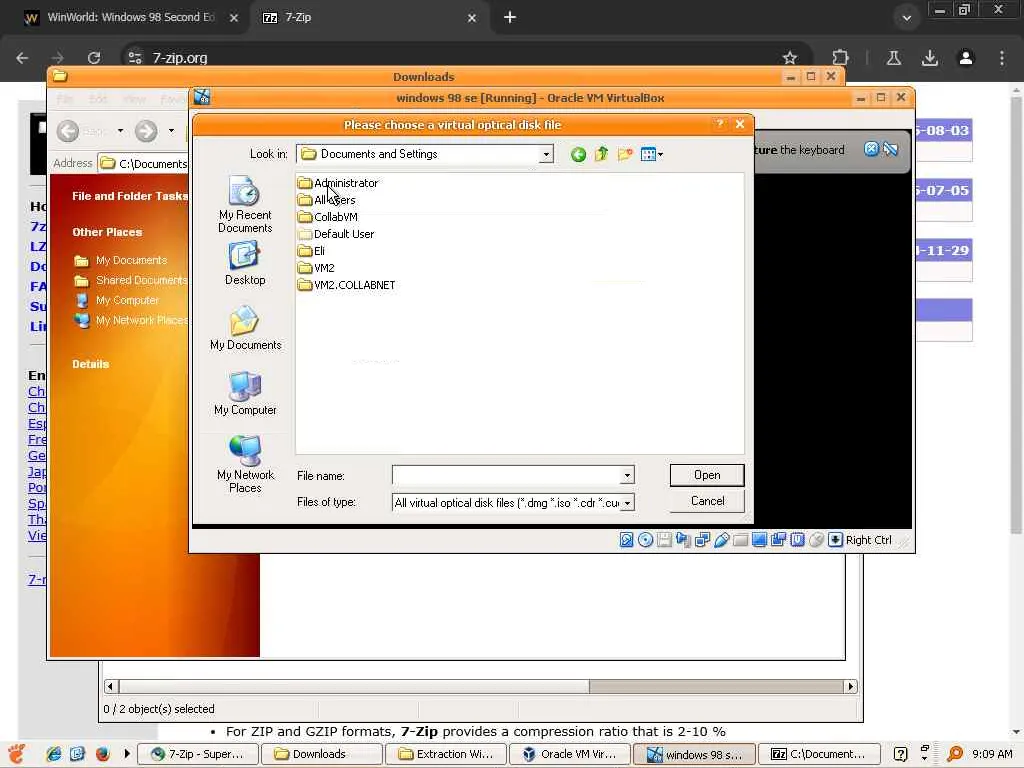Click the don't-show-again icon in keyboard notification
This screenshot has height=768, width=1024.
[890, 149]
